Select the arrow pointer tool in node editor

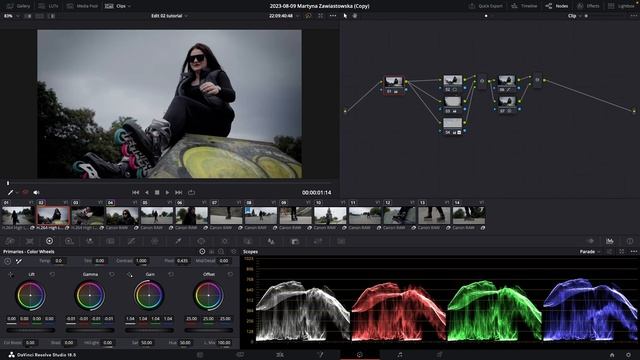tap(345, 16)
